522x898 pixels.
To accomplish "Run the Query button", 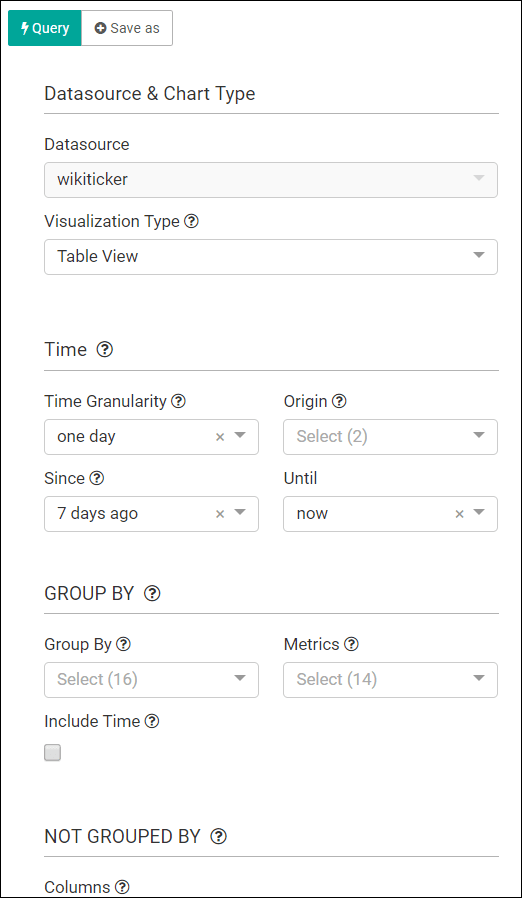I will [45, 28].
